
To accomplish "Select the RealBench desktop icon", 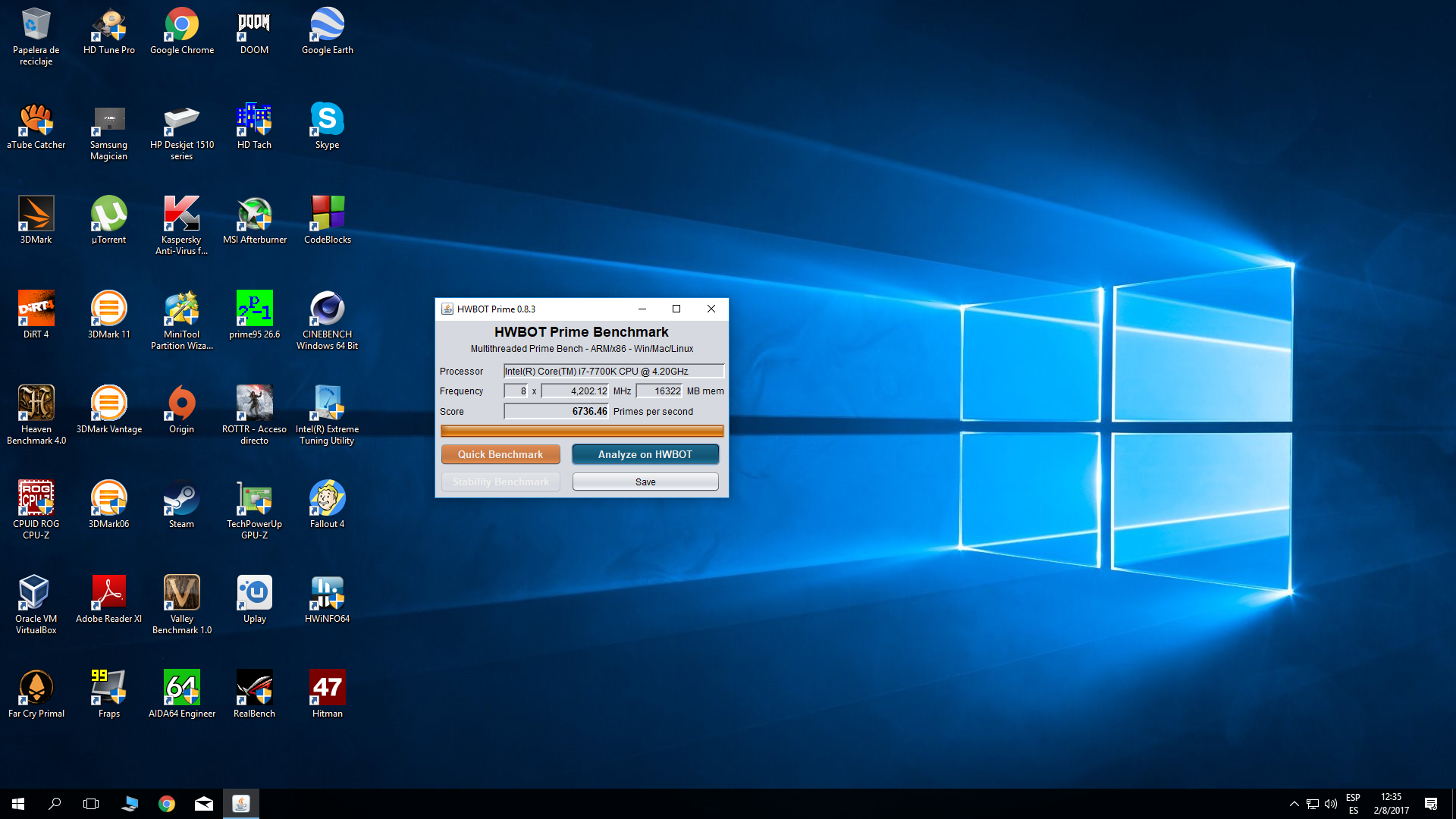I will pos(254,695).
